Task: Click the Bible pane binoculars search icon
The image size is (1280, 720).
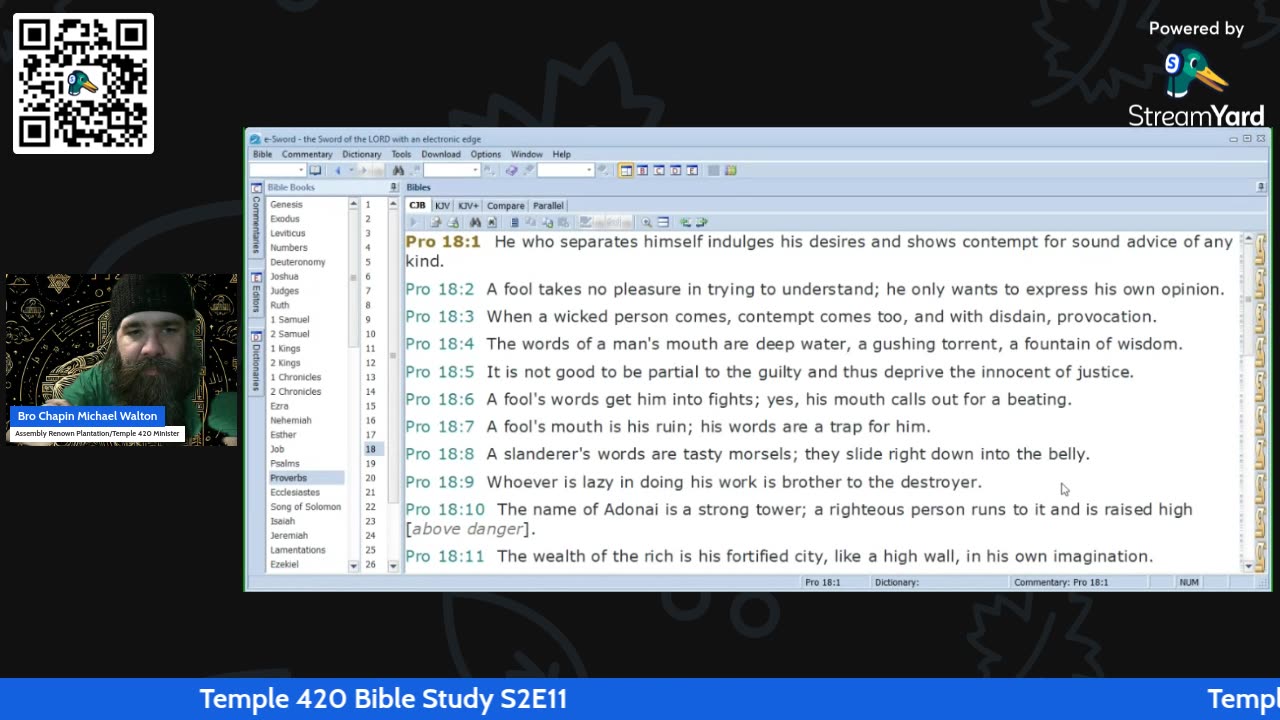Action: [x=475, y=222]
